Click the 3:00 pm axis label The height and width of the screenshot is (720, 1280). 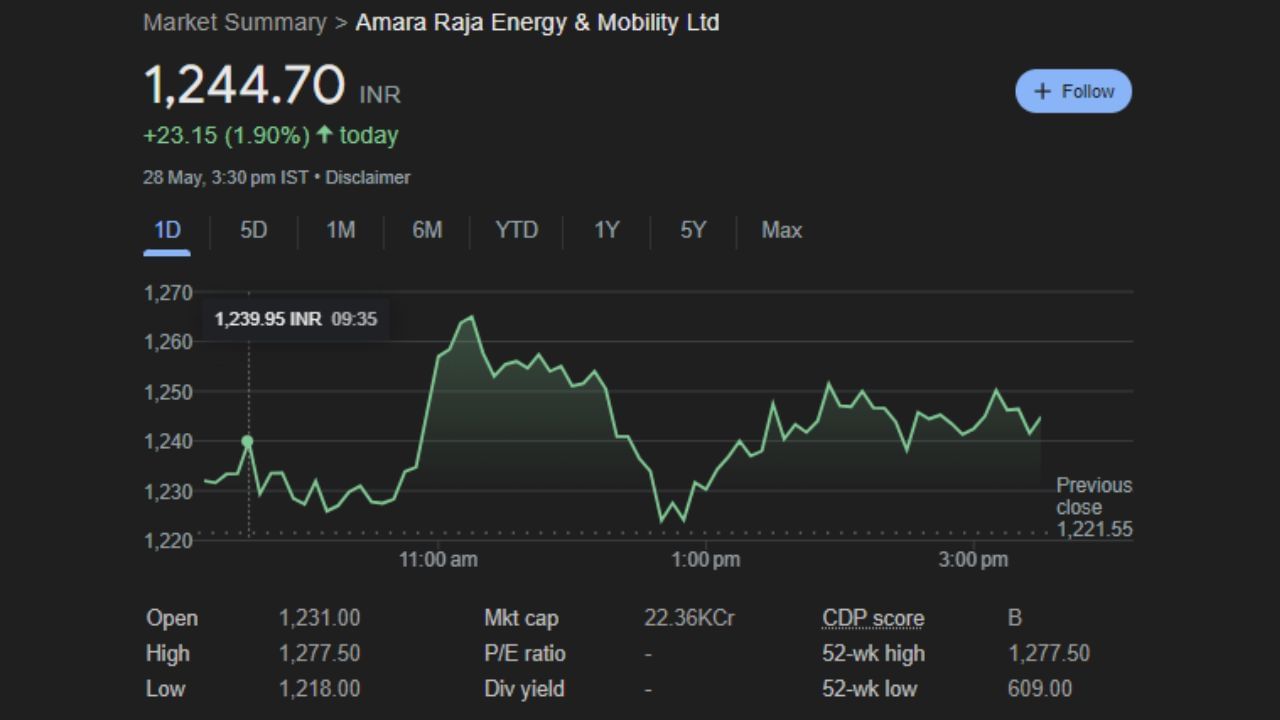tap(973, 560)
